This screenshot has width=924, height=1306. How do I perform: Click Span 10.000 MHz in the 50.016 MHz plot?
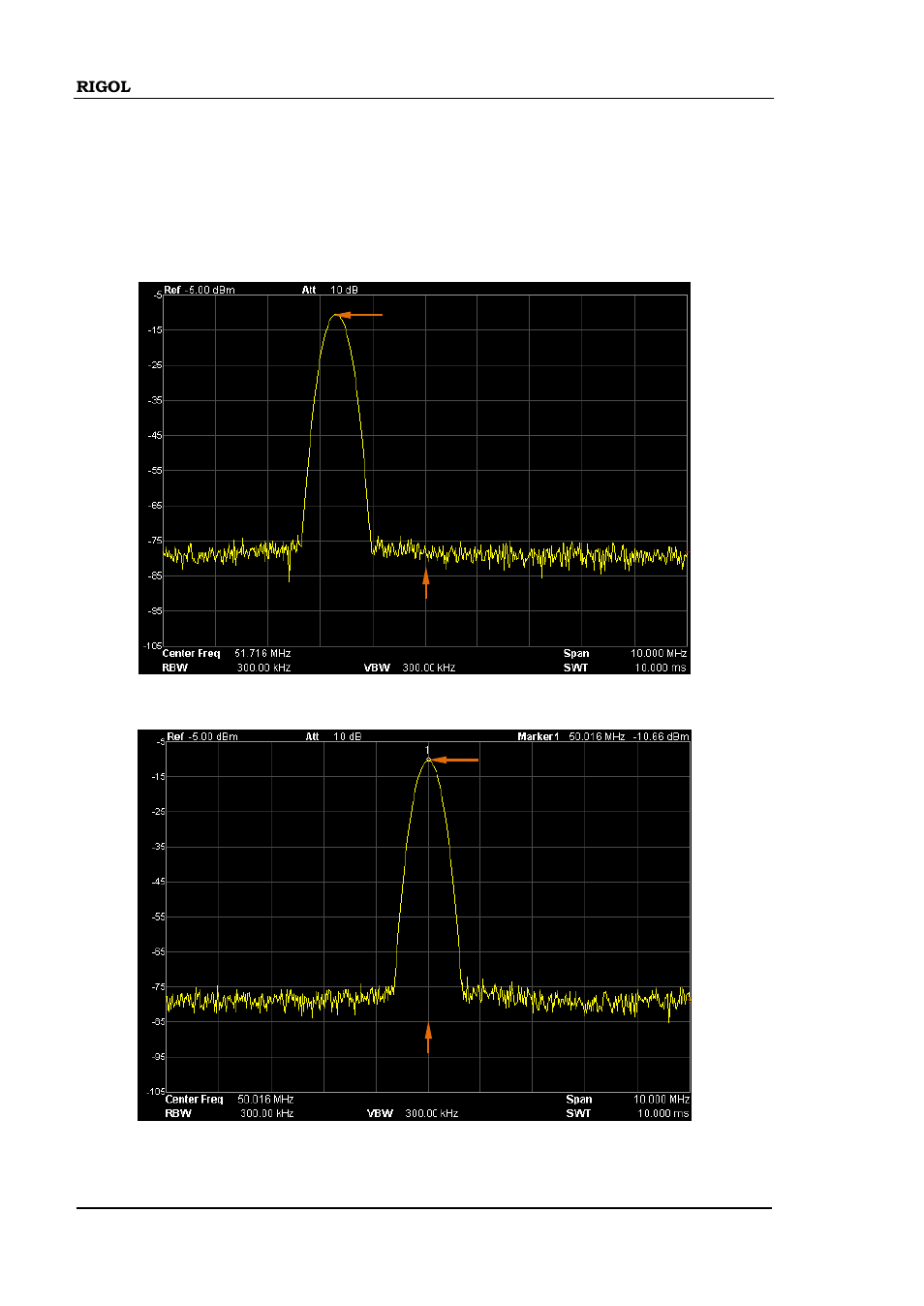(x=628, y=1100)
